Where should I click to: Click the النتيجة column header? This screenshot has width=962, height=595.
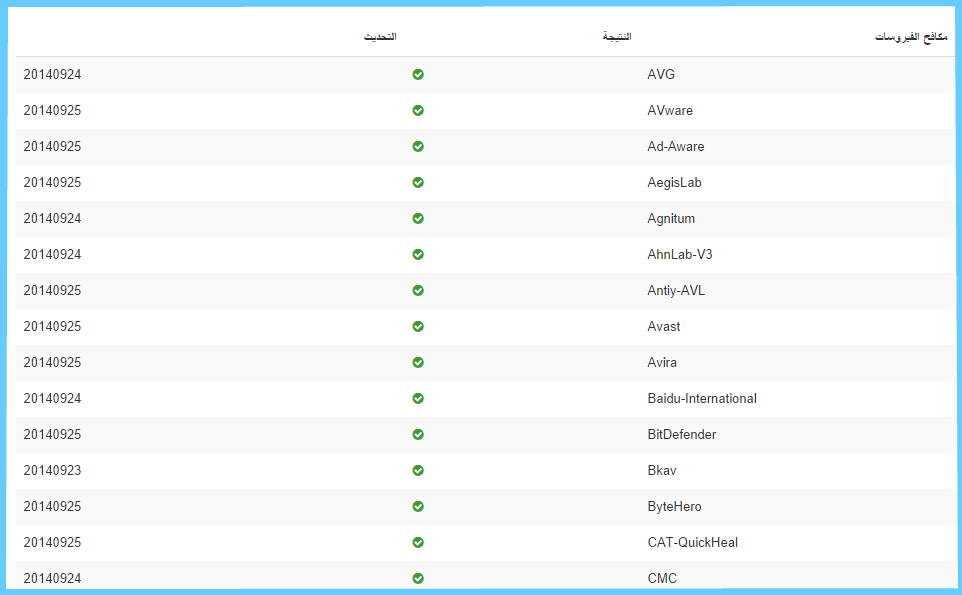click(x=617, y=37)
